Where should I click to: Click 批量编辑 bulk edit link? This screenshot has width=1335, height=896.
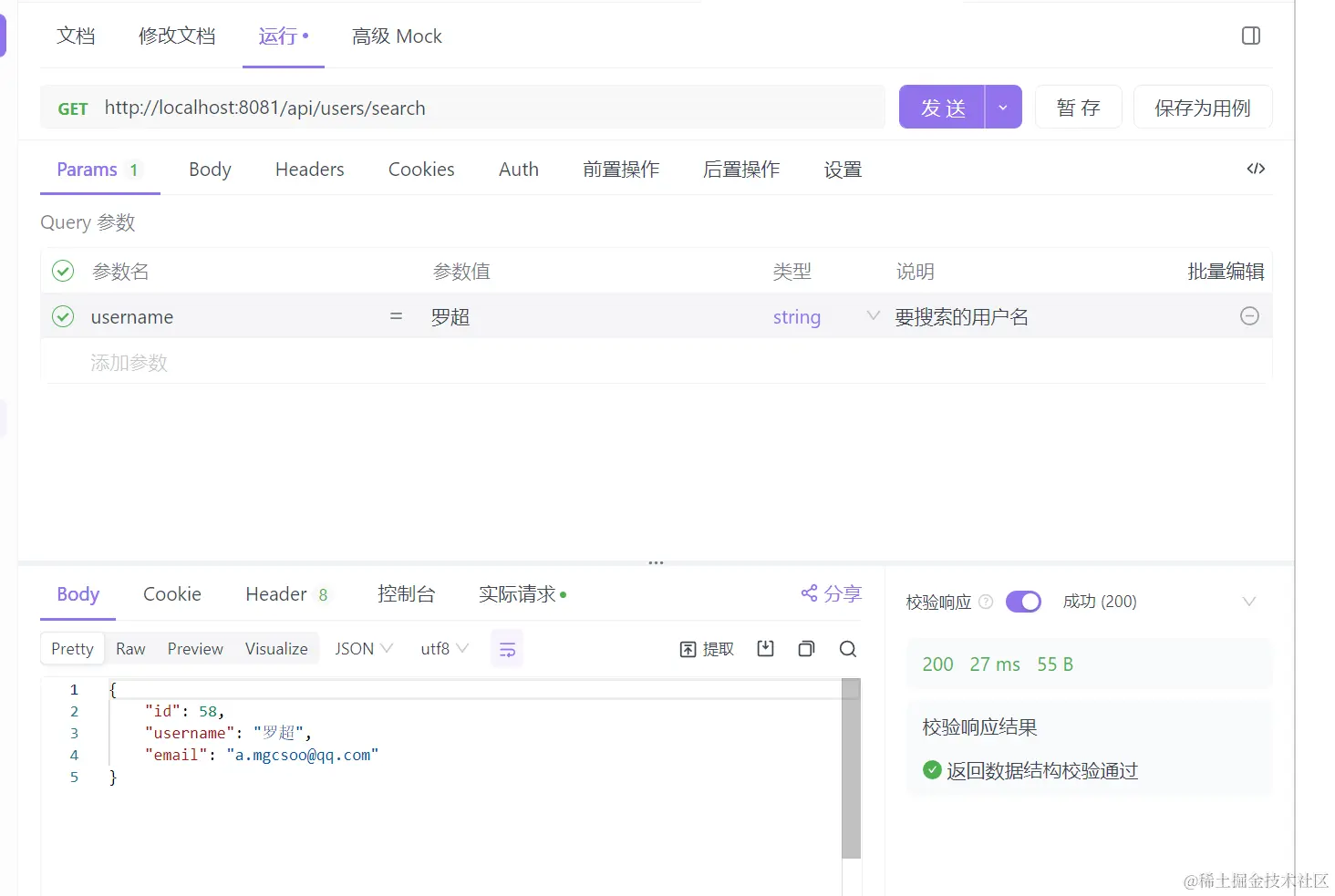(1226, 272)
